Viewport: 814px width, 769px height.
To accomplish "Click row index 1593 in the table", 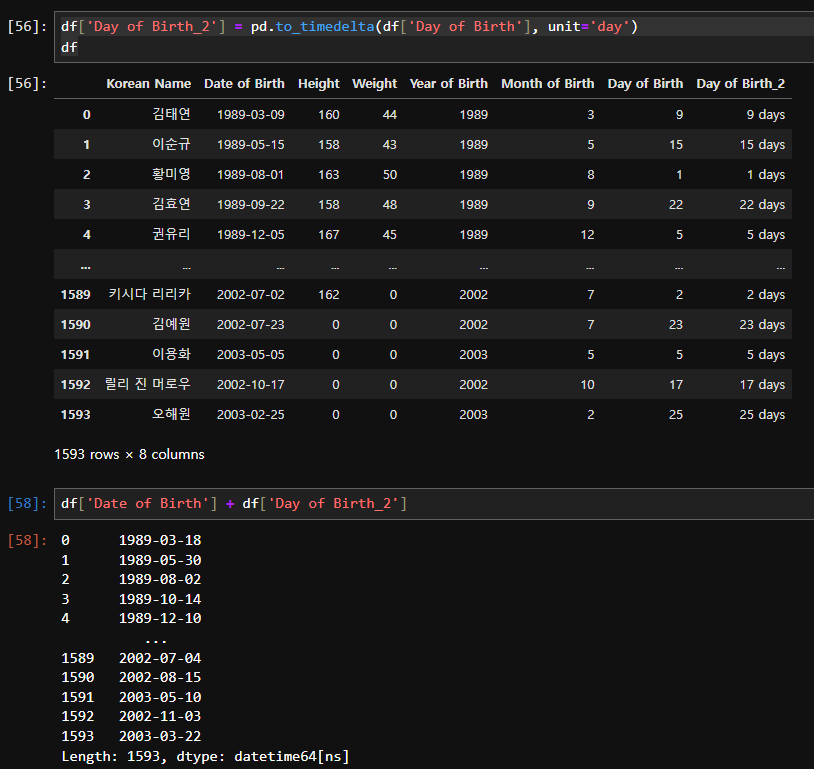I will pos(76,415).
